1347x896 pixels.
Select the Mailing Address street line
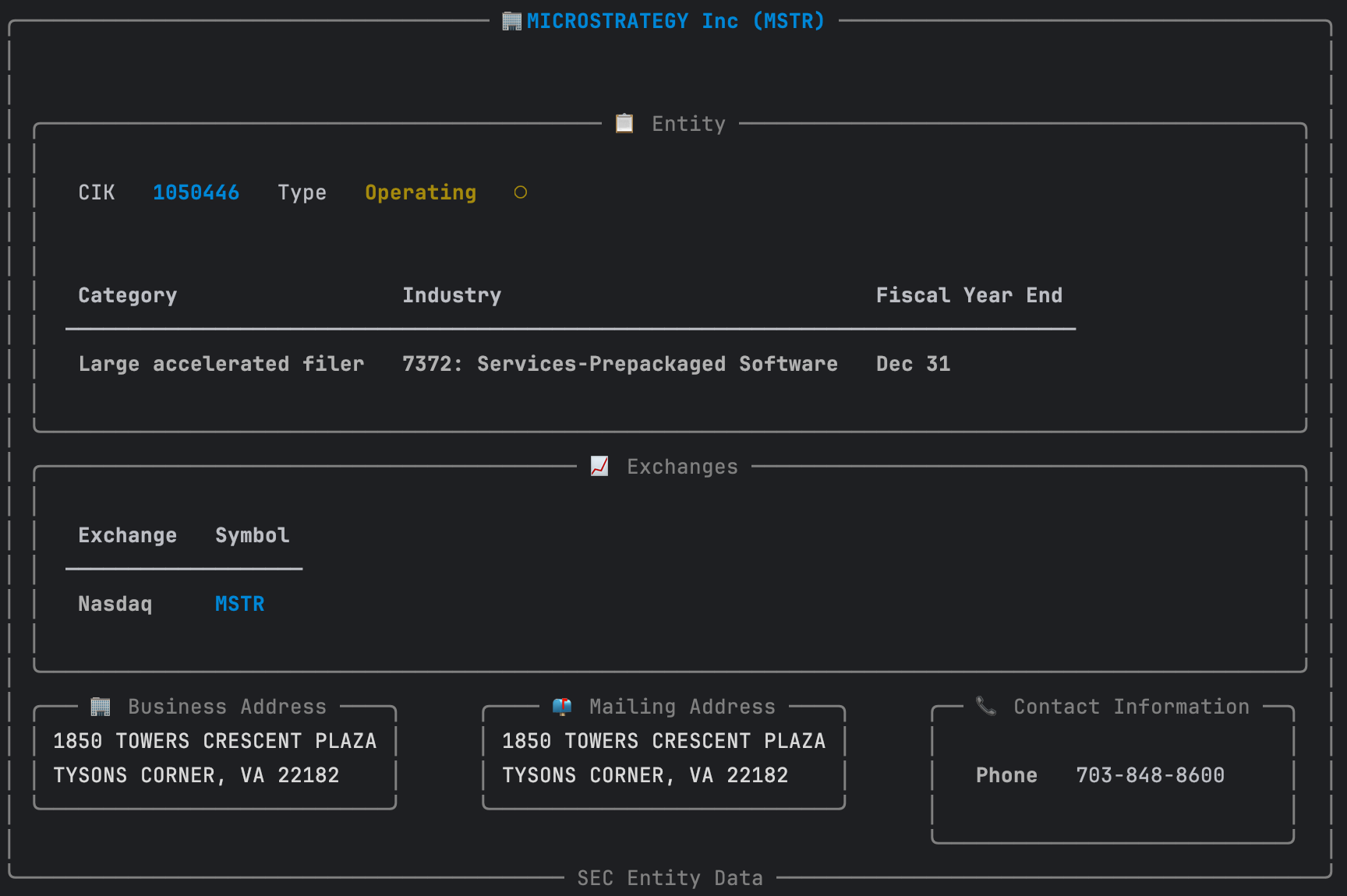point(664,741)
